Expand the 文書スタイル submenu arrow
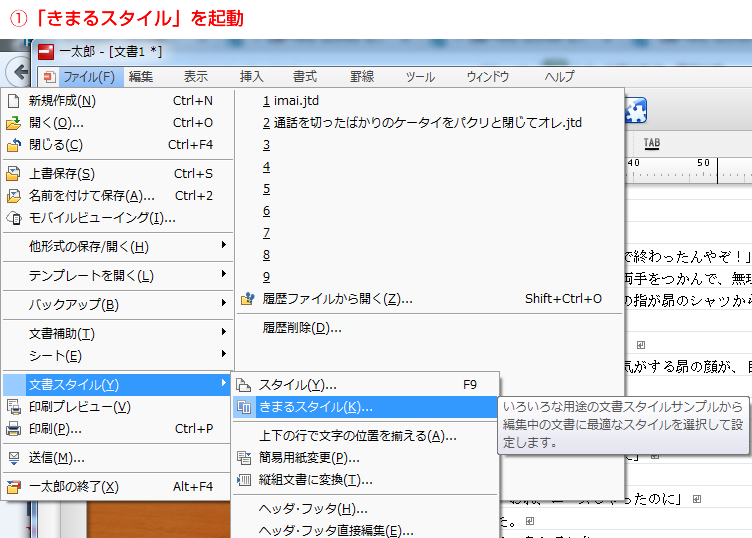Screen dimensions: 752x538 (223, 383)
